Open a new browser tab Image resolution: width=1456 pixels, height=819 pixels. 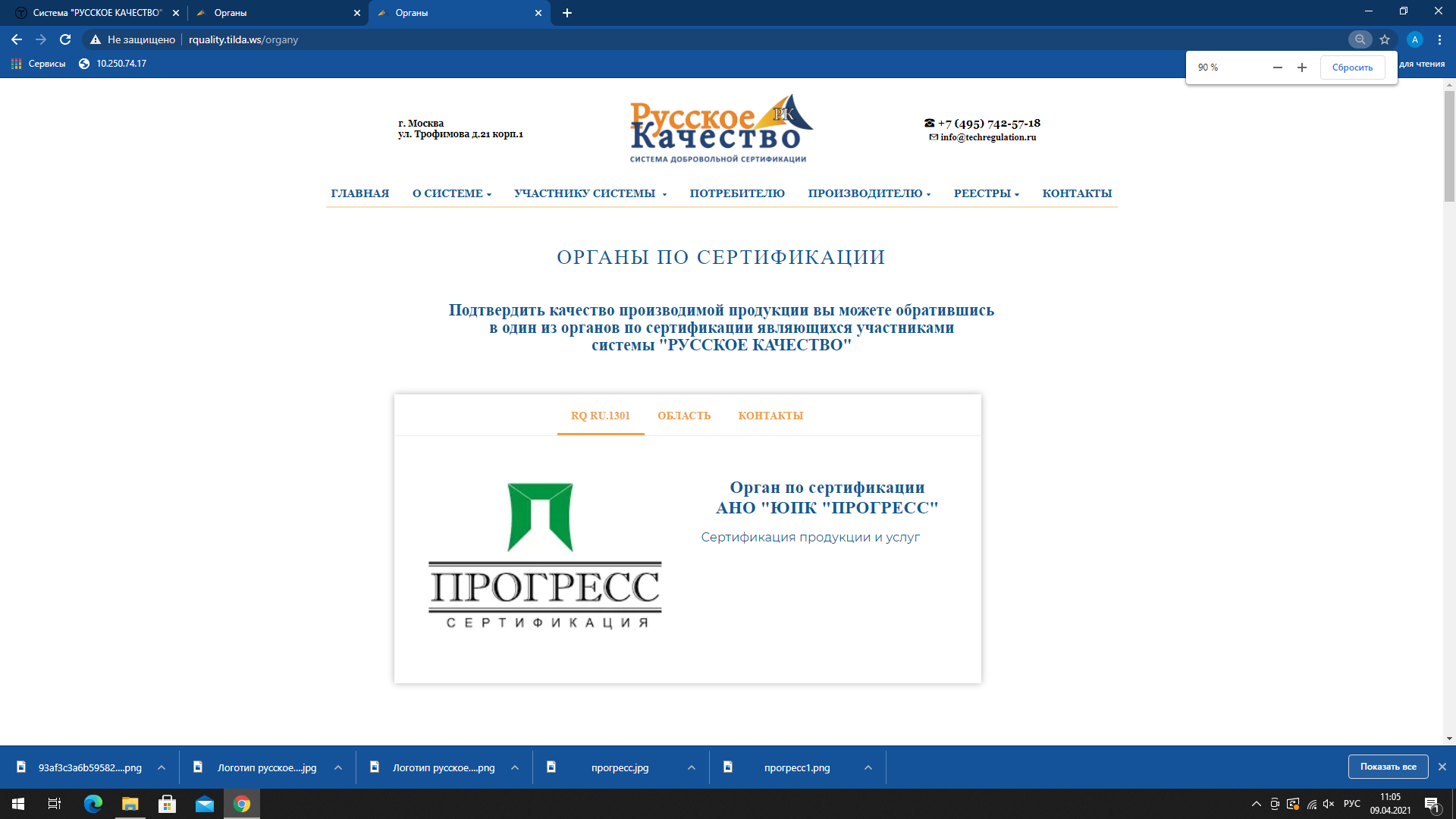pyautogui.click(x=567, y=13)
